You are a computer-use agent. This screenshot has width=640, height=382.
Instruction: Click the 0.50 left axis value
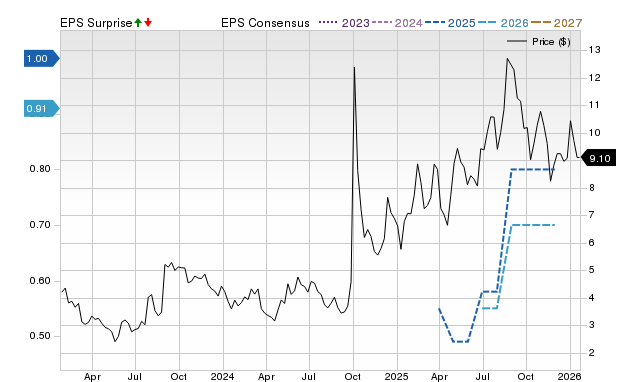[40, 336]
